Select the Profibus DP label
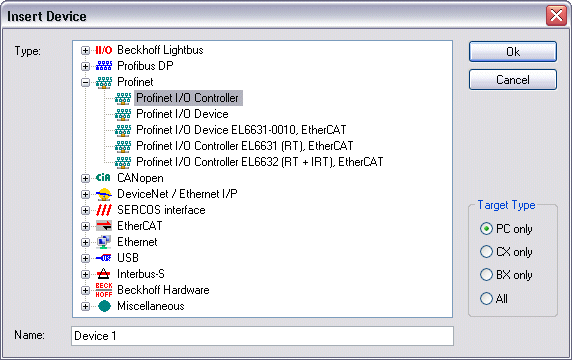The height and width of the screenshot is (360, 572). (x=145, y=66)
